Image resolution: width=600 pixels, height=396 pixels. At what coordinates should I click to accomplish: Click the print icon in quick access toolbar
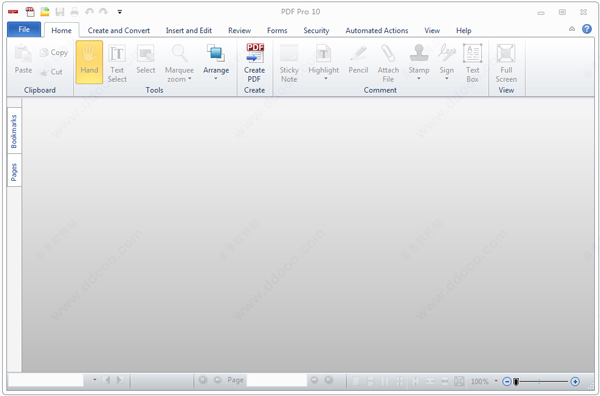coord(74,12)
